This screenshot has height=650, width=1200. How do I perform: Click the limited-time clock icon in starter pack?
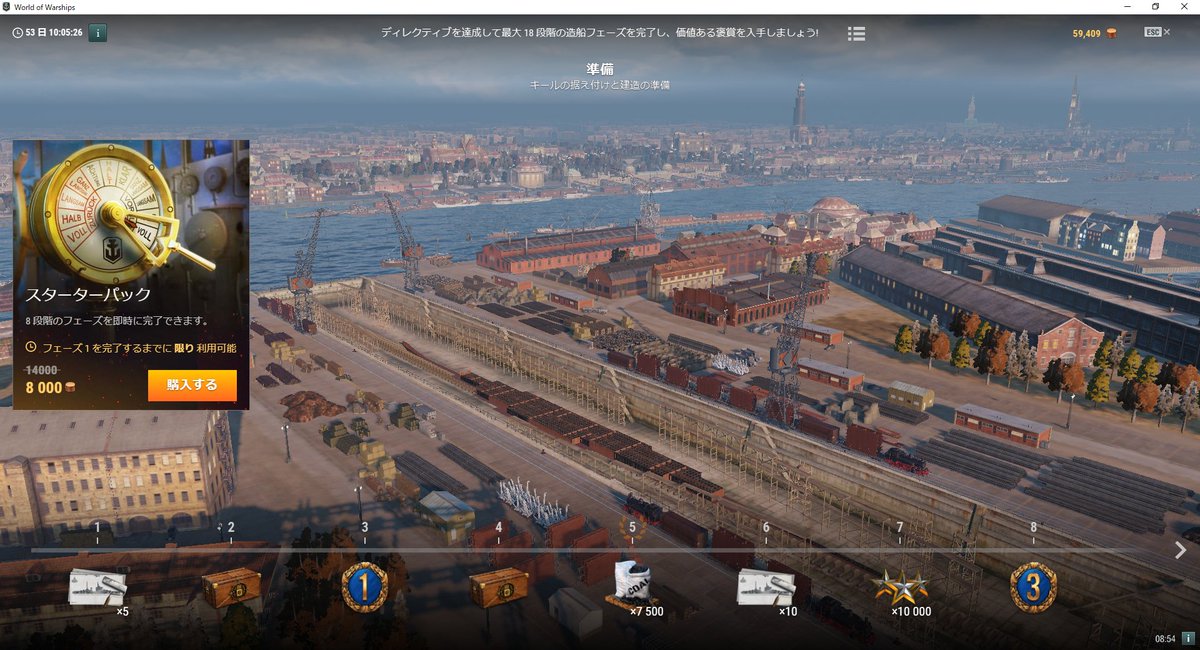[x=30, y=347]
